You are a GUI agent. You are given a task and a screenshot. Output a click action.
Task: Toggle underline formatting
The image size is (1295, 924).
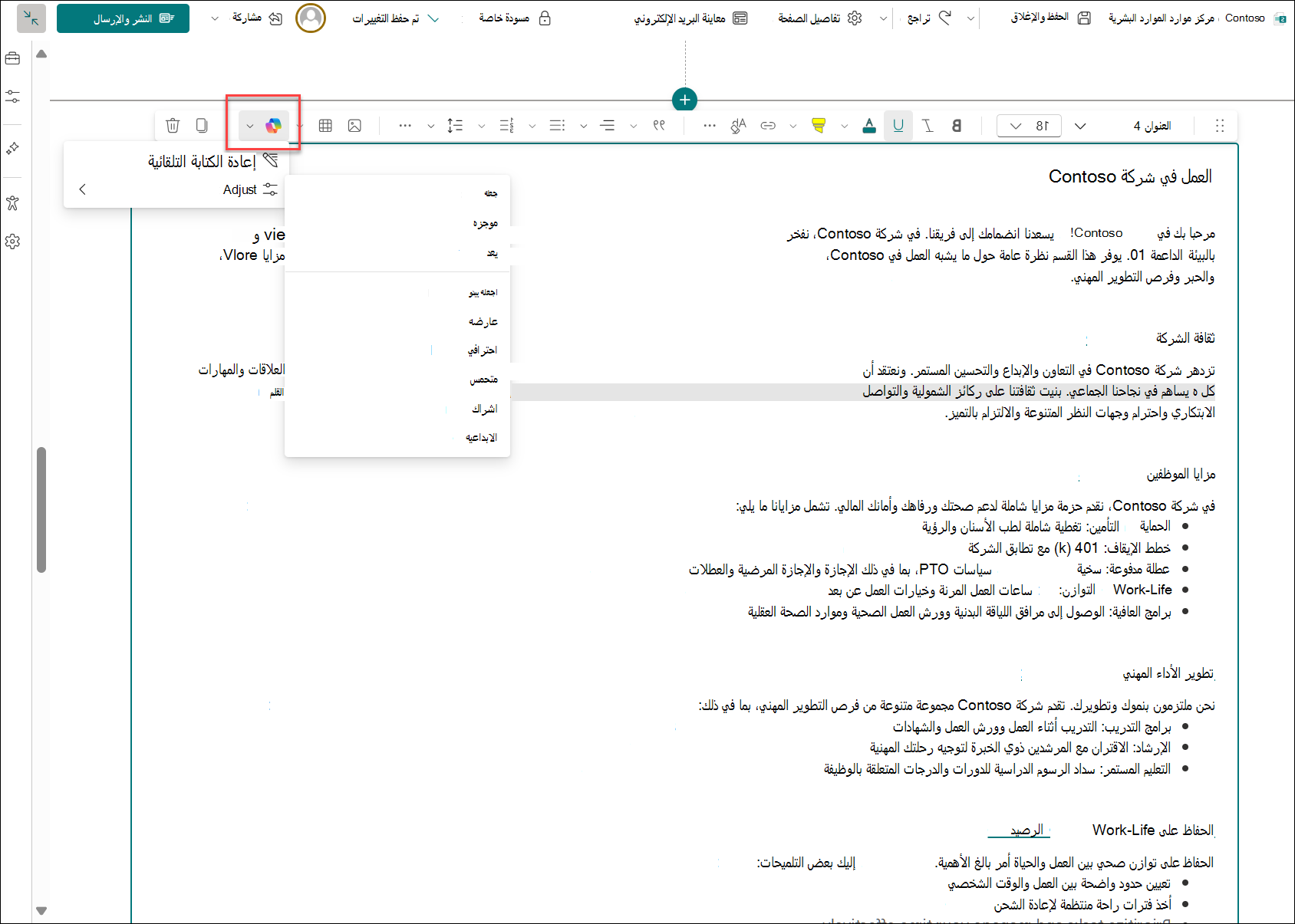tap(898, 126)
